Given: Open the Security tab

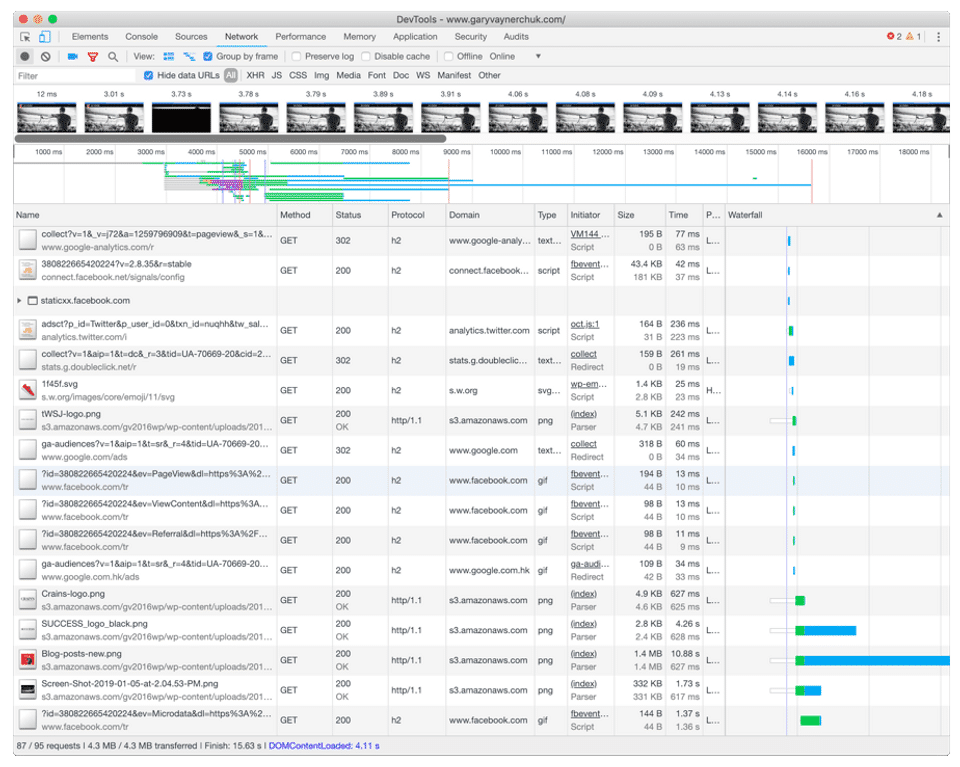Looking at the screenshot, I should click(471, 37).
